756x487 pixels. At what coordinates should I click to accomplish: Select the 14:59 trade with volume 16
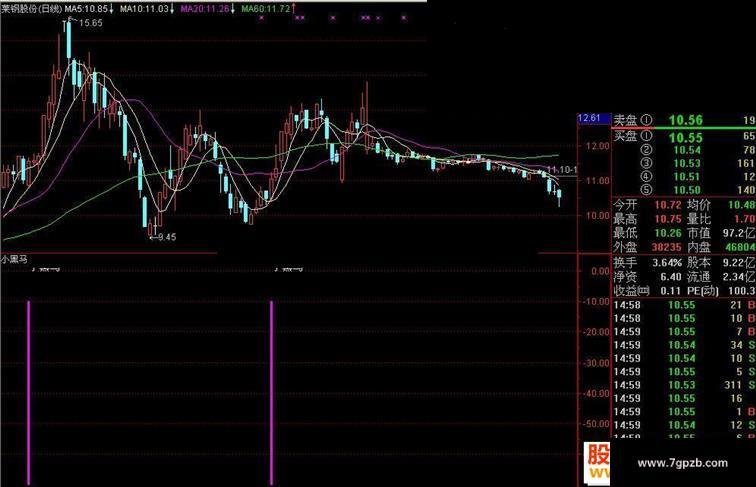pos(684,398)
